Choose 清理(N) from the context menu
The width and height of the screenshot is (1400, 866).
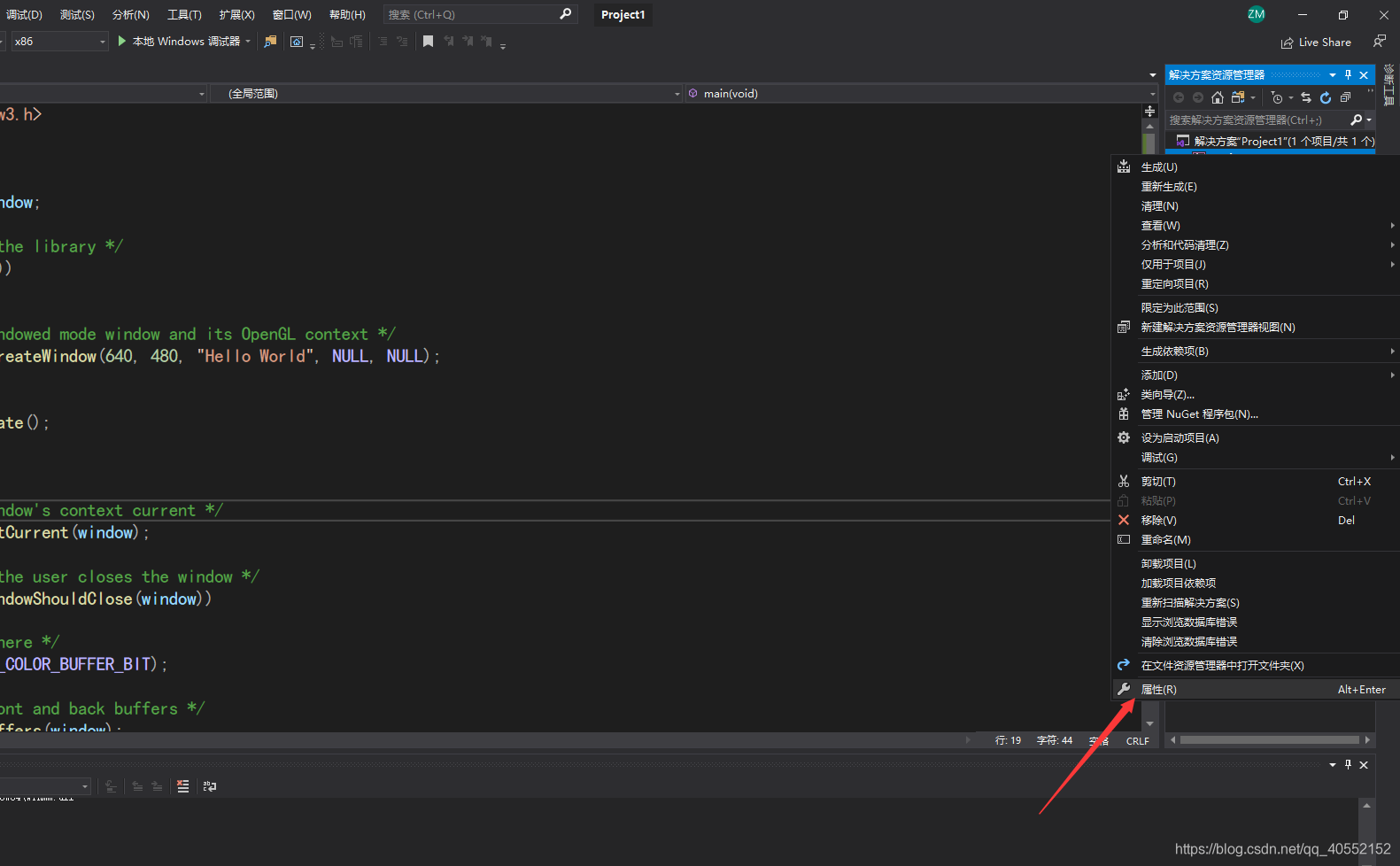[x=1255, y=206]
